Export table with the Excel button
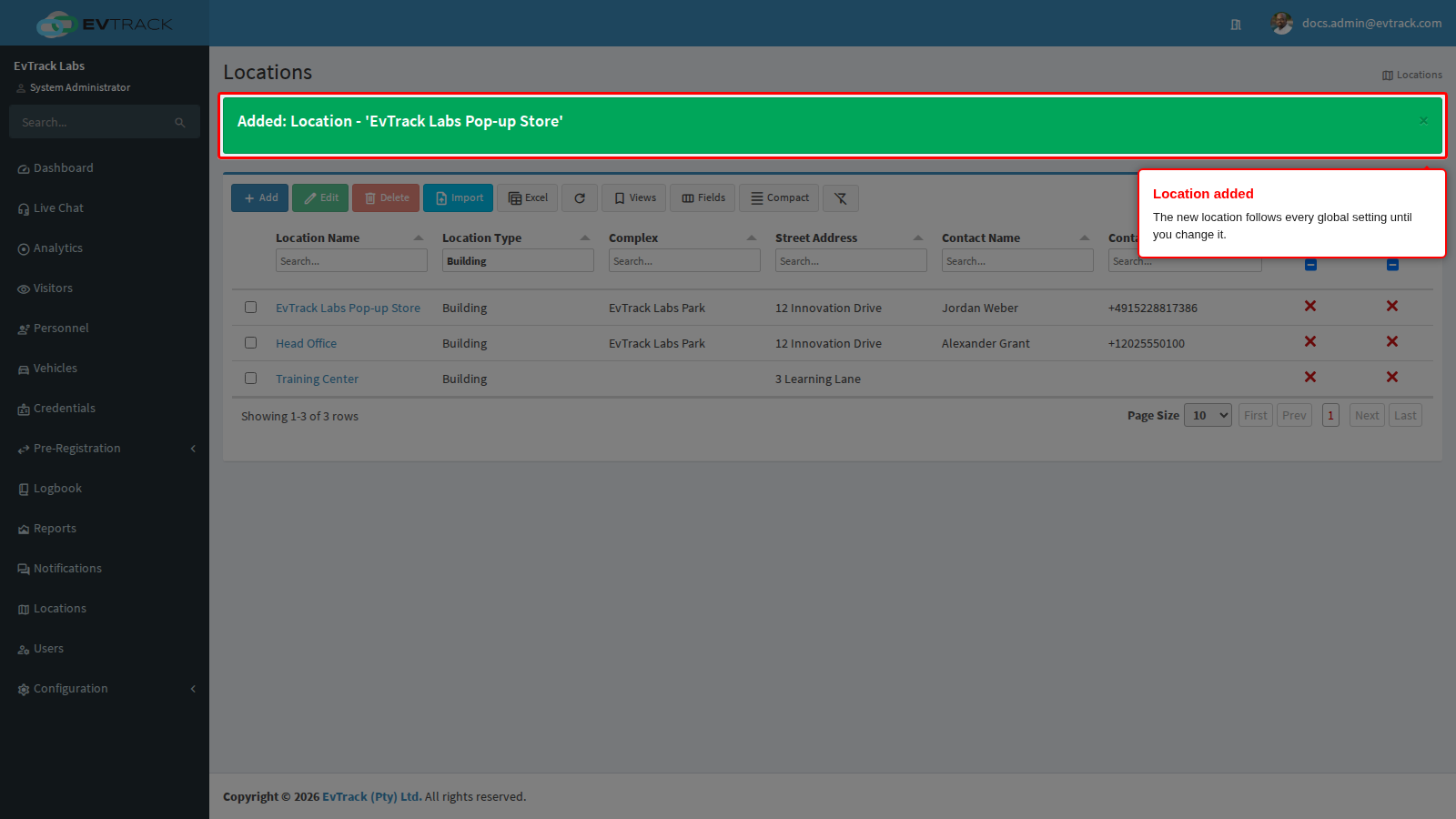The height and width of the screenshot is (819, 1456). pos(527,198)
